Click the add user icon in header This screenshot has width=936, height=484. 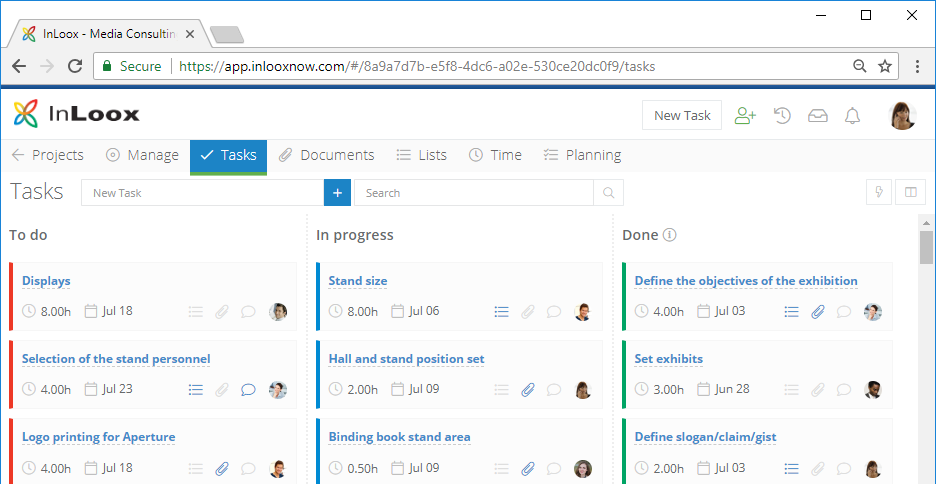tap(745, 116)
